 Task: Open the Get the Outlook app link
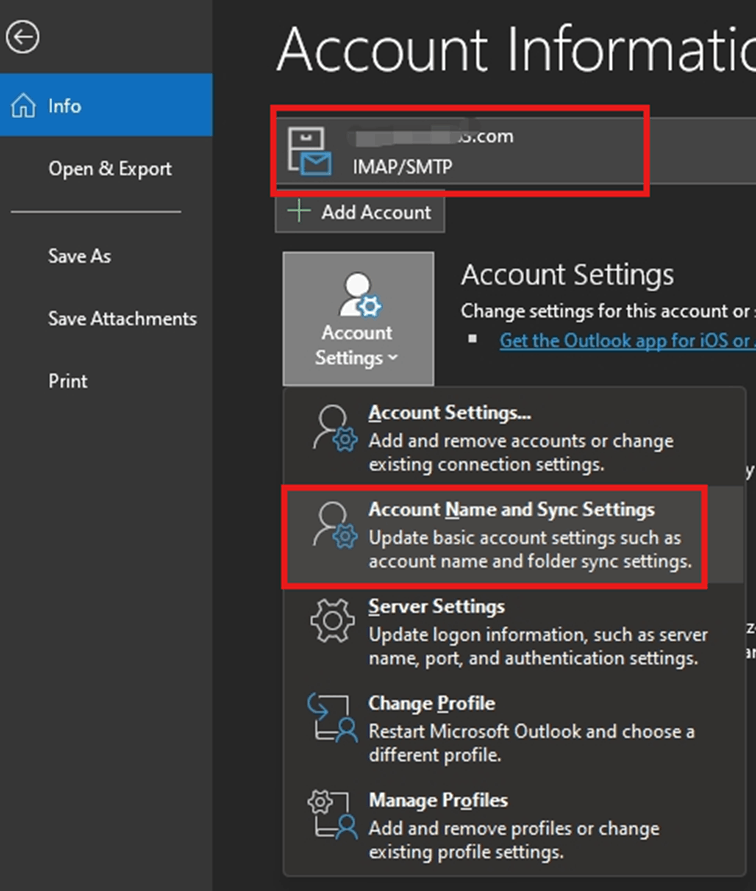click(x=628, y=340)
